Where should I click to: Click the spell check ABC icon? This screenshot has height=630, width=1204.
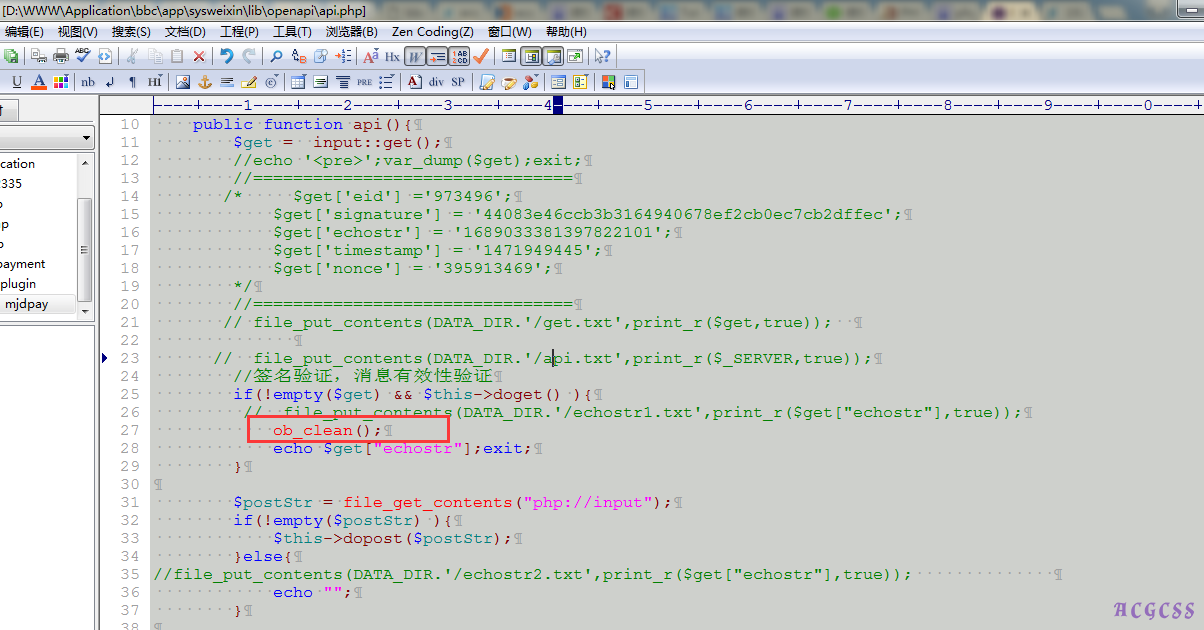pos(83,56)
